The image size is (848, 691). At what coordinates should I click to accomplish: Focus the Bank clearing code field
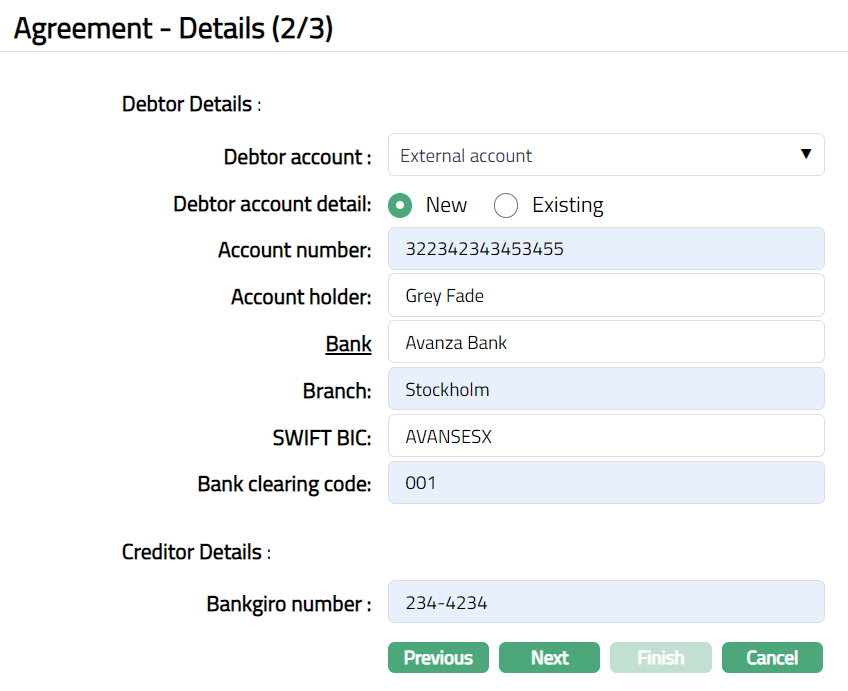click(x=606, y=483)
